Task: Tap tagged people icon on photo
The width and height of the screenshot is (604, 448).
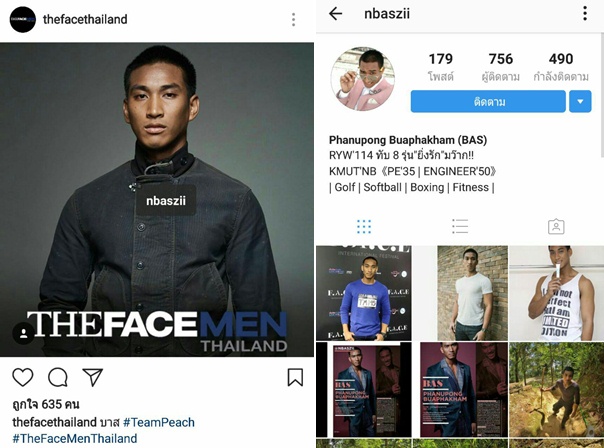Action: coord(24,333)
